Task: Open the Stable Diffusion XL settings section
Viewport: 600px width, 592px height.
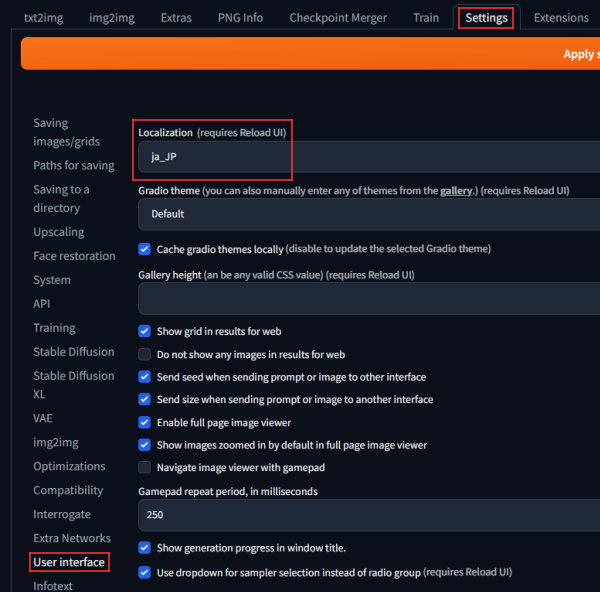Action: click(x=74, y=385)
